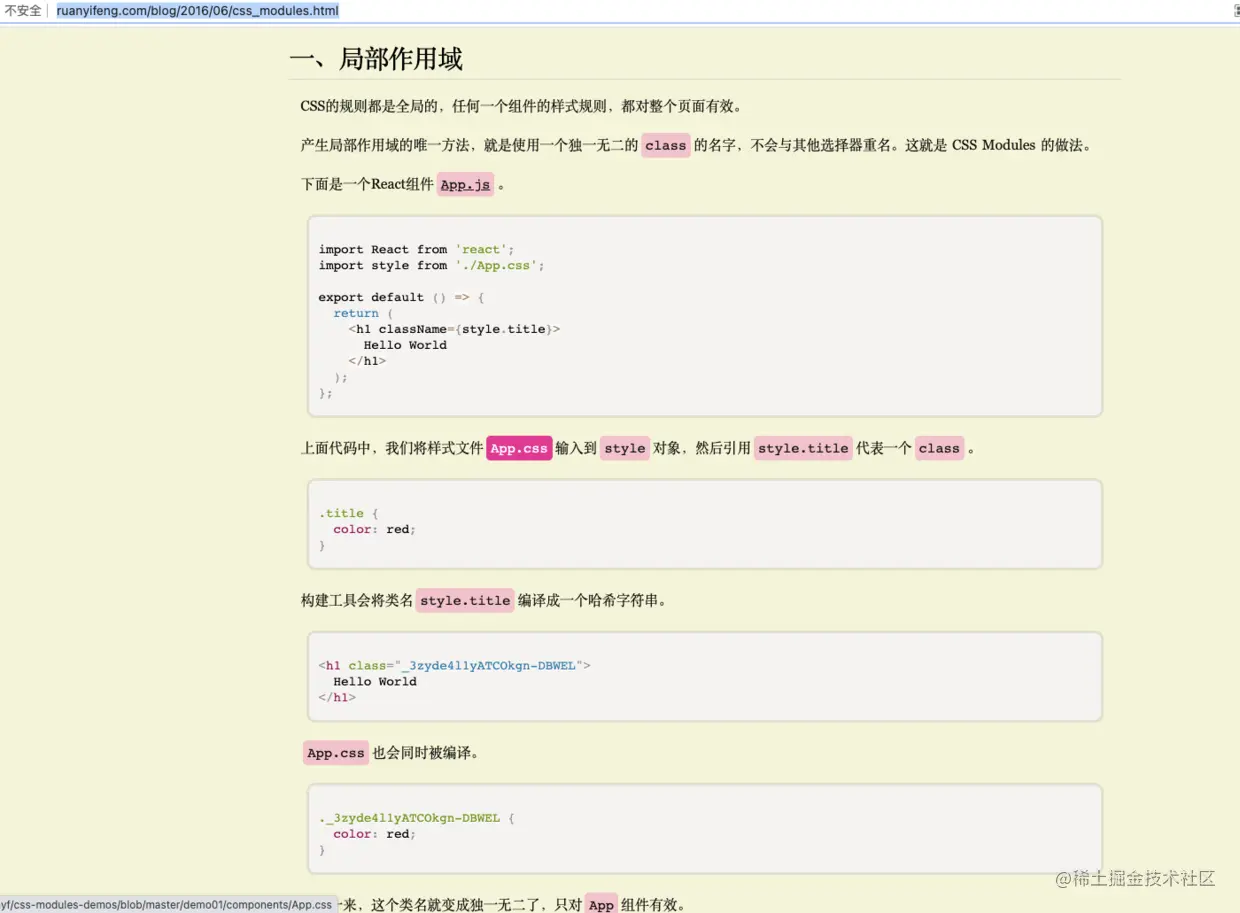The image size is (1240, 913).
Task: Click the heading 一、局部作用域
Action: pyautogui.click(x=376, y=59)
